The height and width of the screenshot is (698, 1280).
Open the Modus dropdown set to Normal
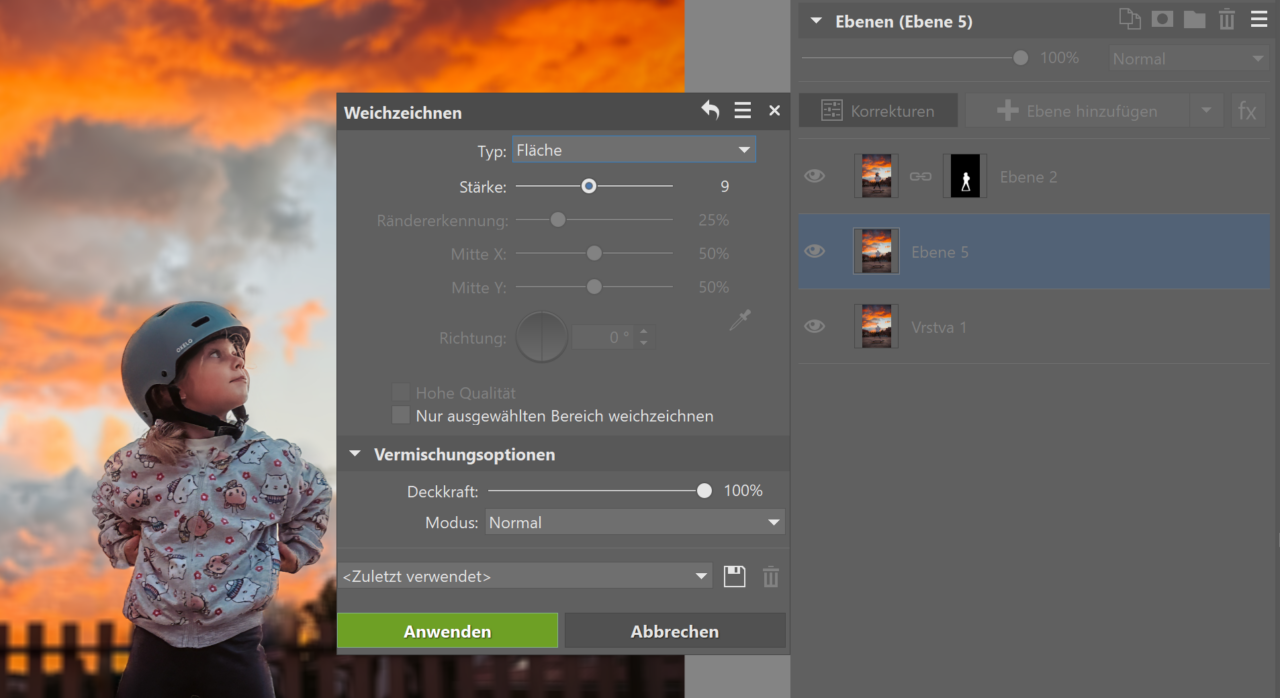click(635, 522)
